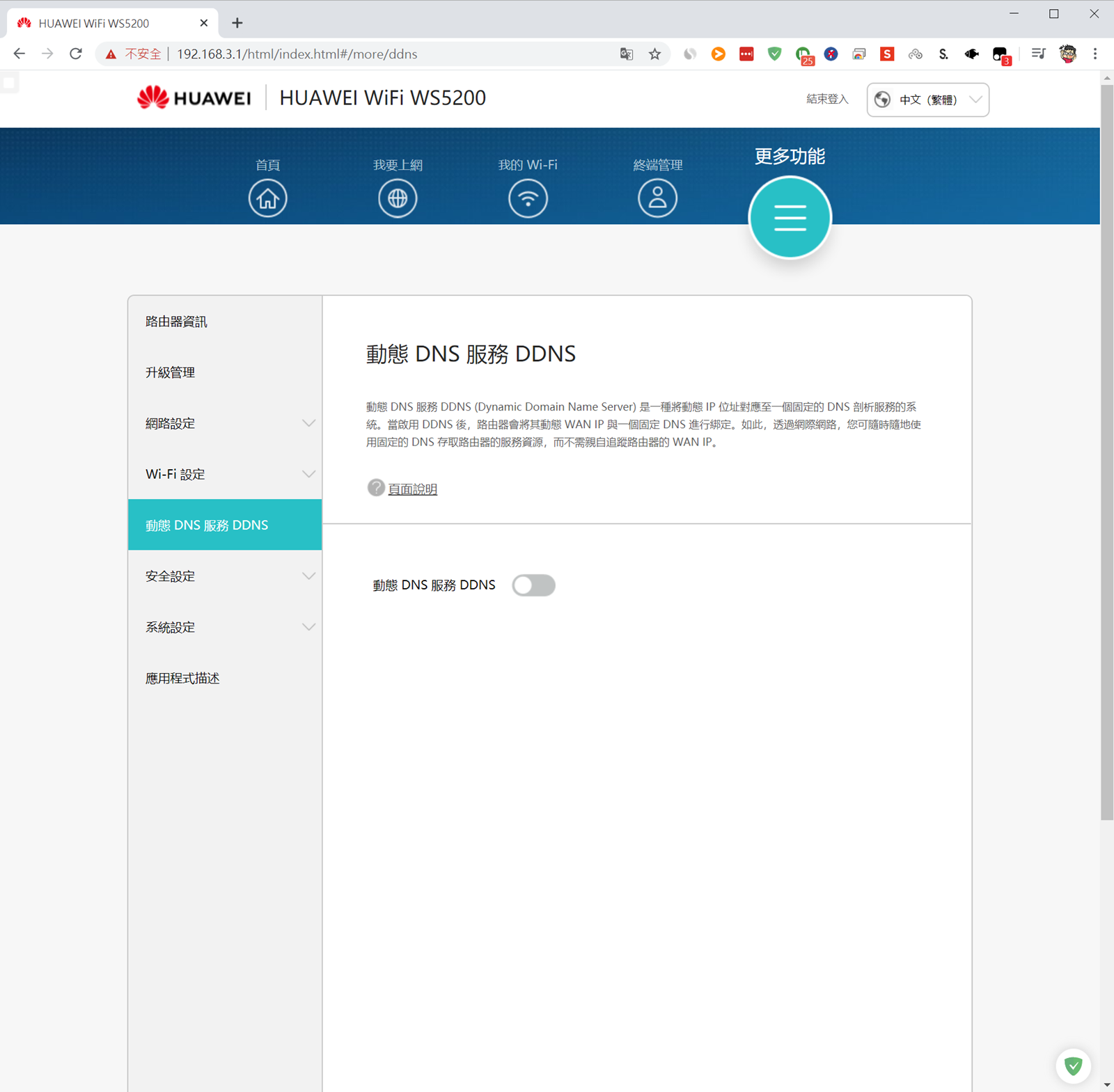
Task: Open the 頁面說明 help link
Action: point(412,489)
